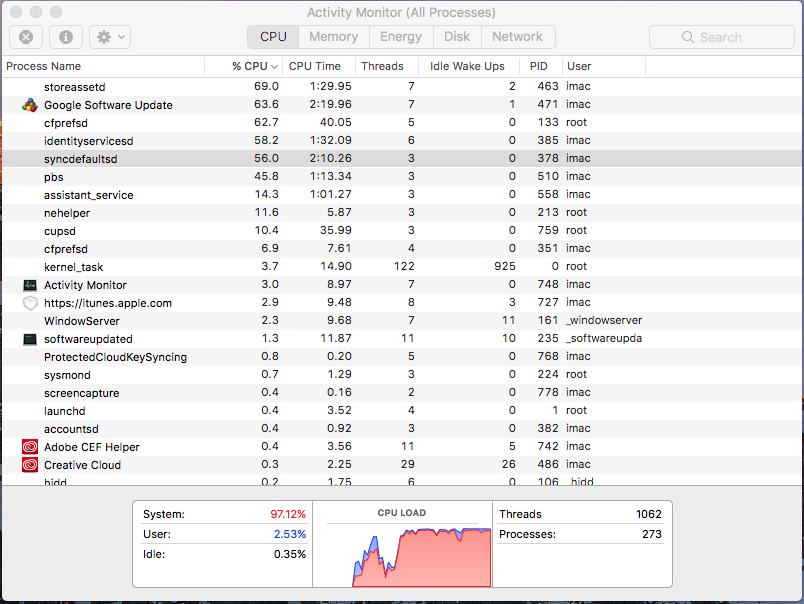
Task: Click the https://itunes.apple.com process name
Action: [108, 303]
